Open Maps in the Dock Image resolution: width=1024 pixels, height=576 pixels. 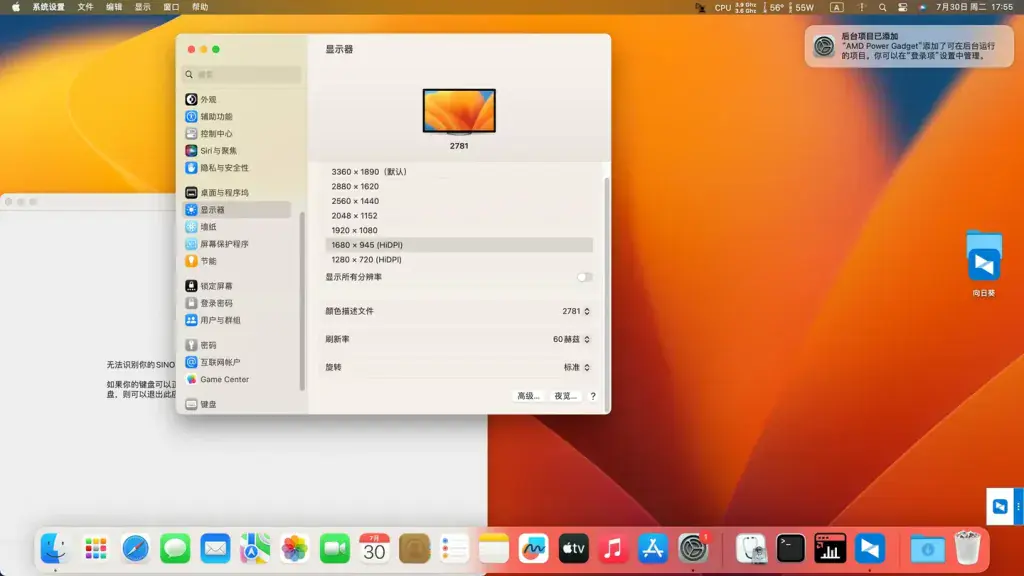pyautogui.click(x=255, y=549)
